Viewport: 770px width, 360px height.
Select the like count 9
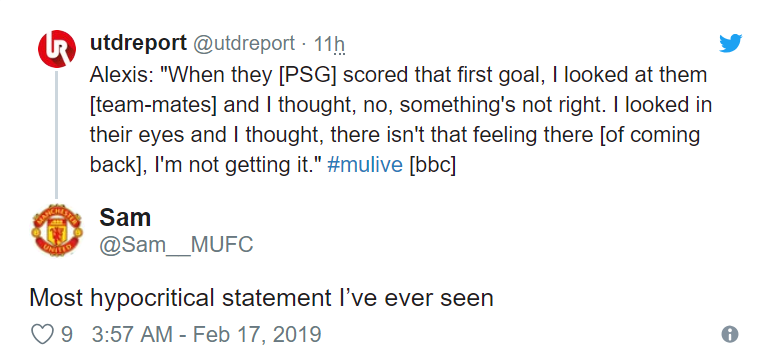pyautogui.click(x=67, y=335)
